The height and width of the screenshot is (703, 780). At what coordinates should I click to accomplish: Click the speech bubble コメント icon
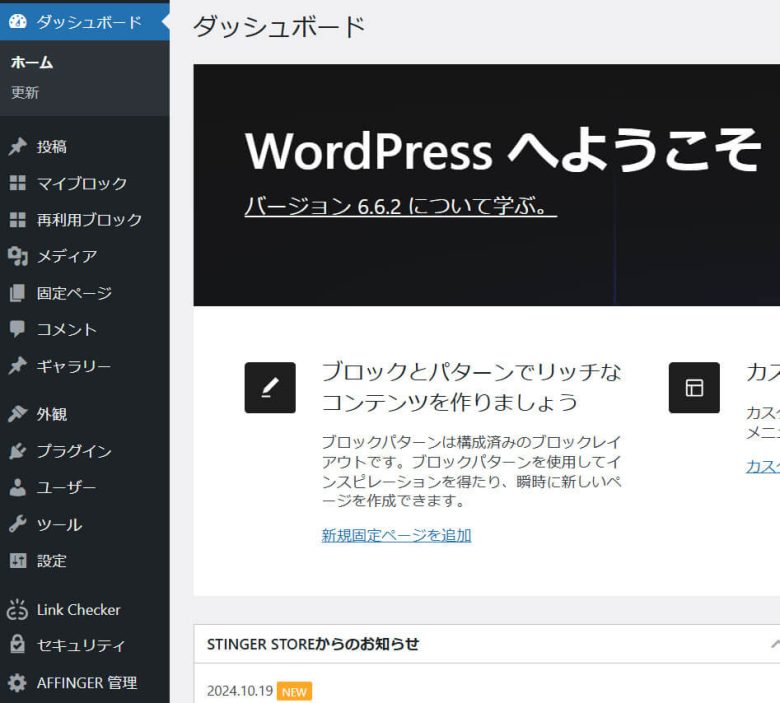click(x=17, y=329)
